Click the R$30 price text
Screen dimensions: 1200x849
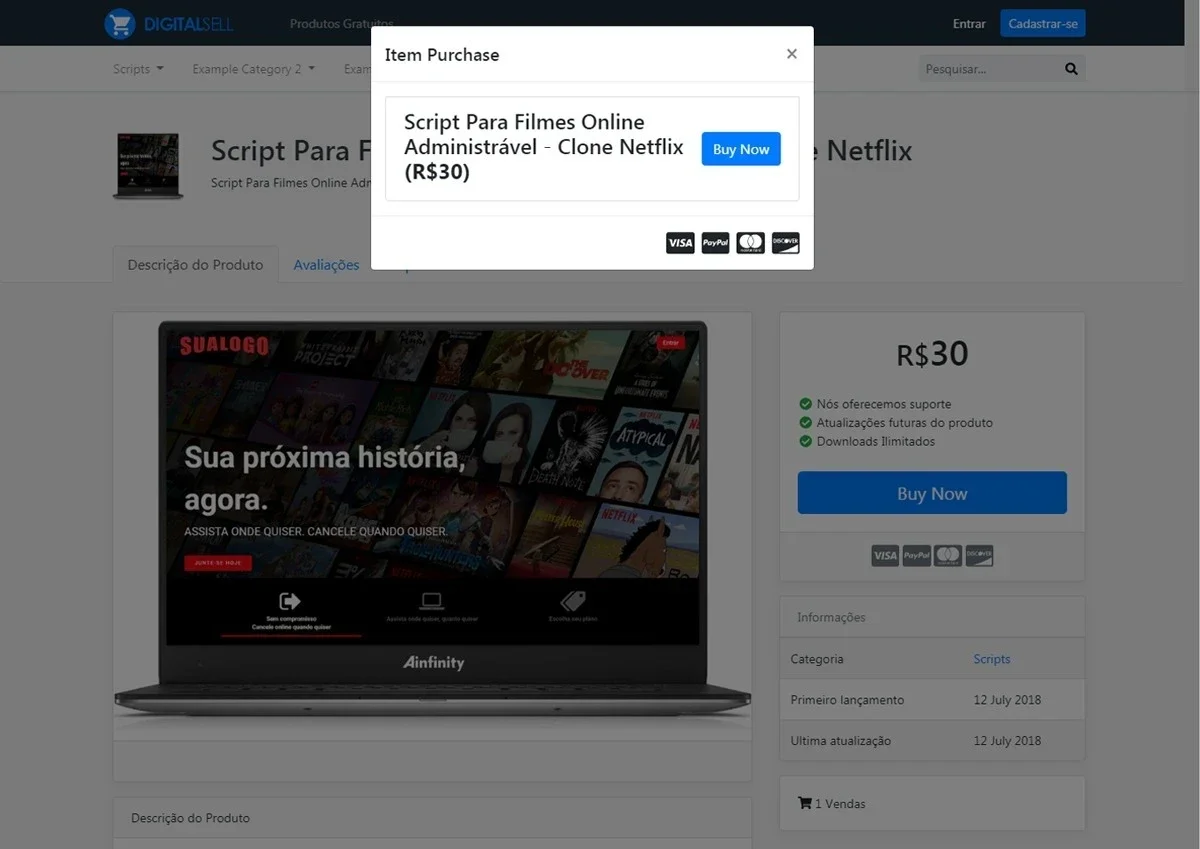coord(932,354)
